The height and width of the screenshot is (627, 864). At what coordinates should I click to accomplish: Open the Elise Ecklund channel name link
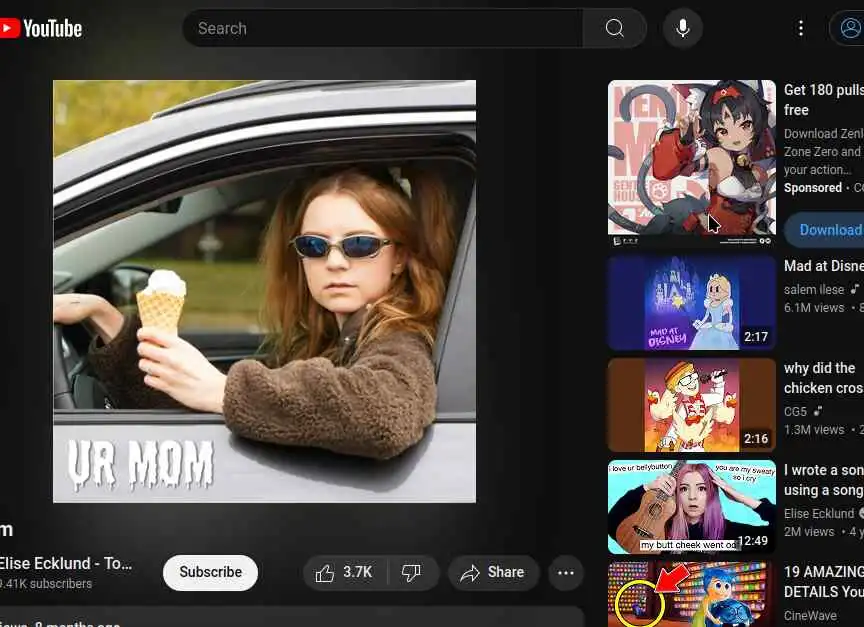tap(66, 563)
